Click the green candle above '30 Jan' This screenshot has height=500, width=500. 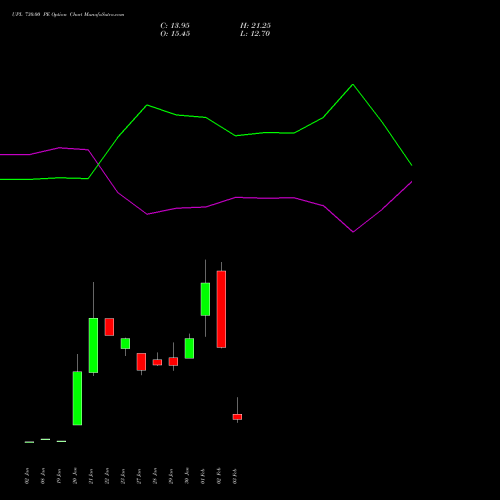(x=189, y=348)
